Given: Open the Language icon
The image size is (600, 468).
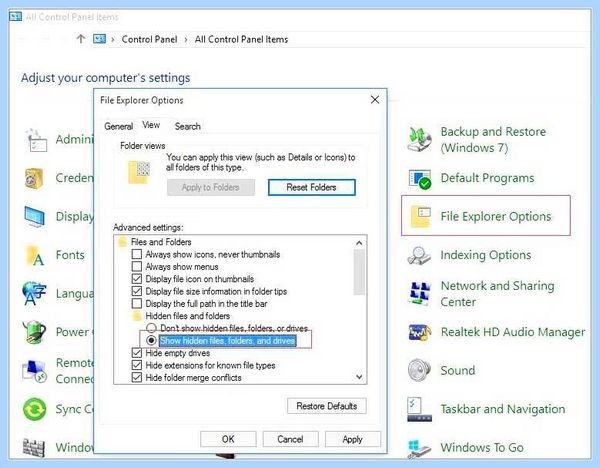Looking at the screenshot, I should pyautogui.click(x=34, y=294).
